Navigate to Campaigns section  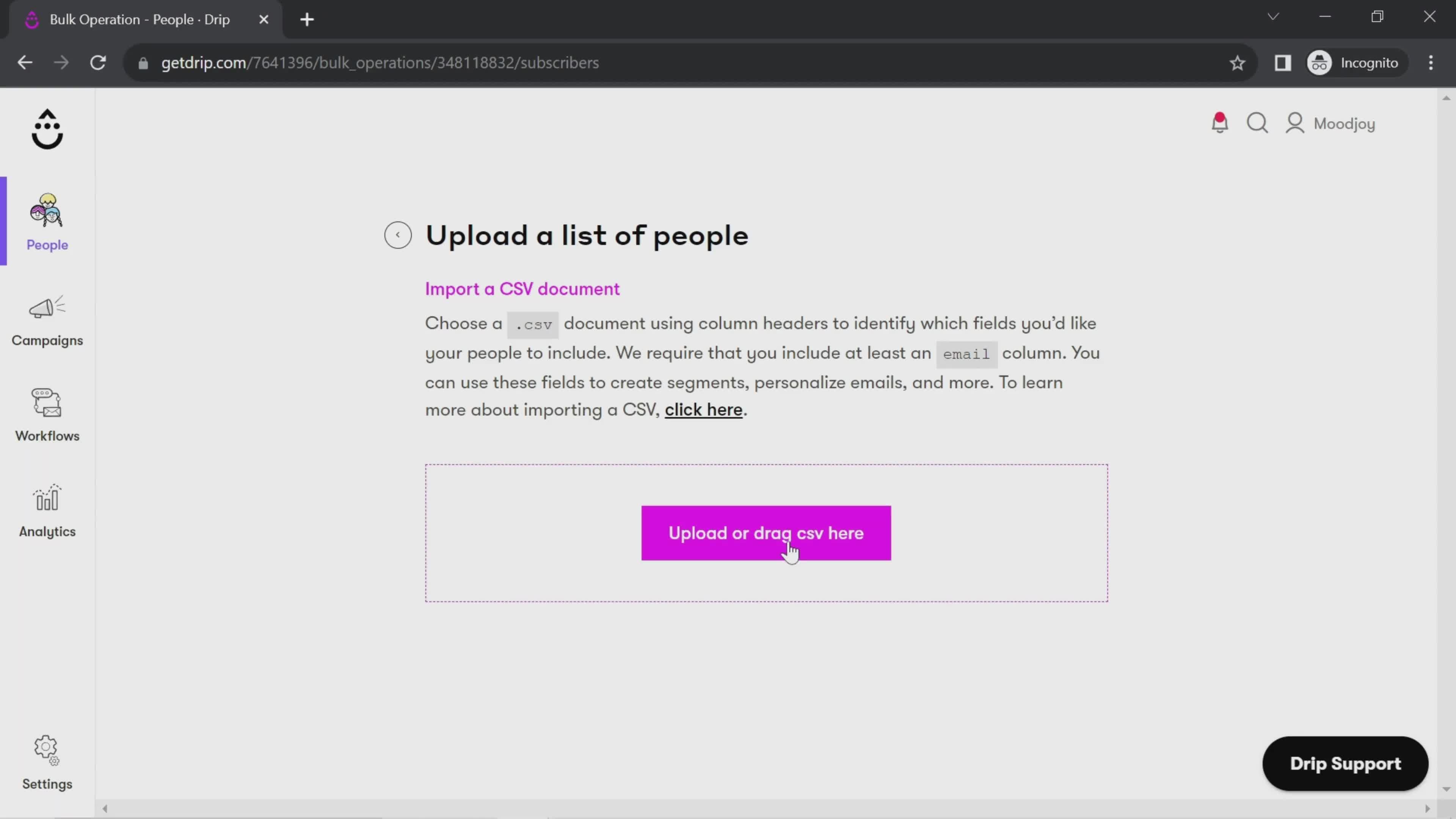coord(47,320)
